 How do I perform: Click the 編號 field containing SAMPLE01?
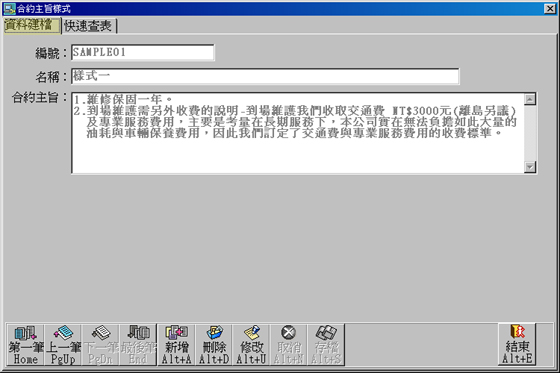[x=142, y=53]
